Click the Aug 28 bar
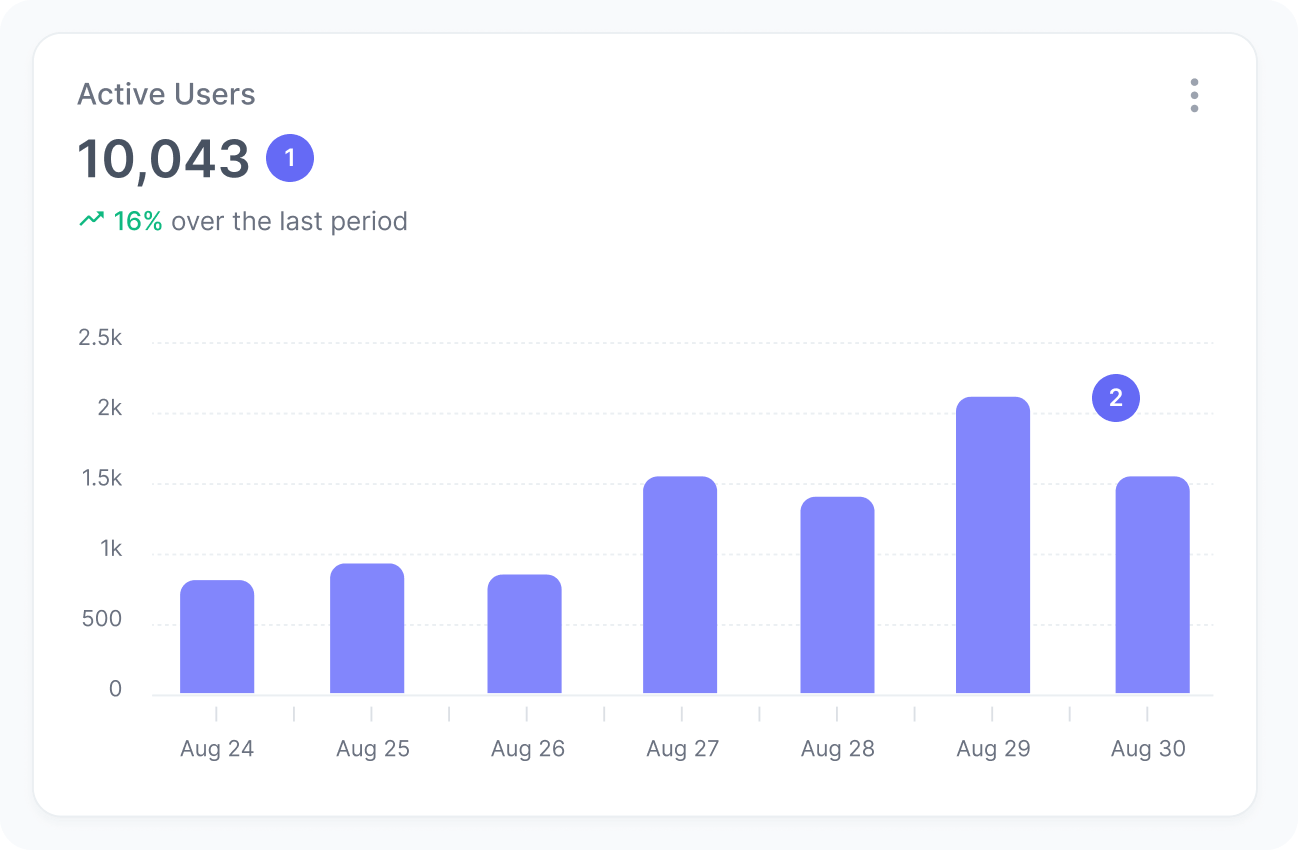The image size is (1298, 850). [838, 595]
